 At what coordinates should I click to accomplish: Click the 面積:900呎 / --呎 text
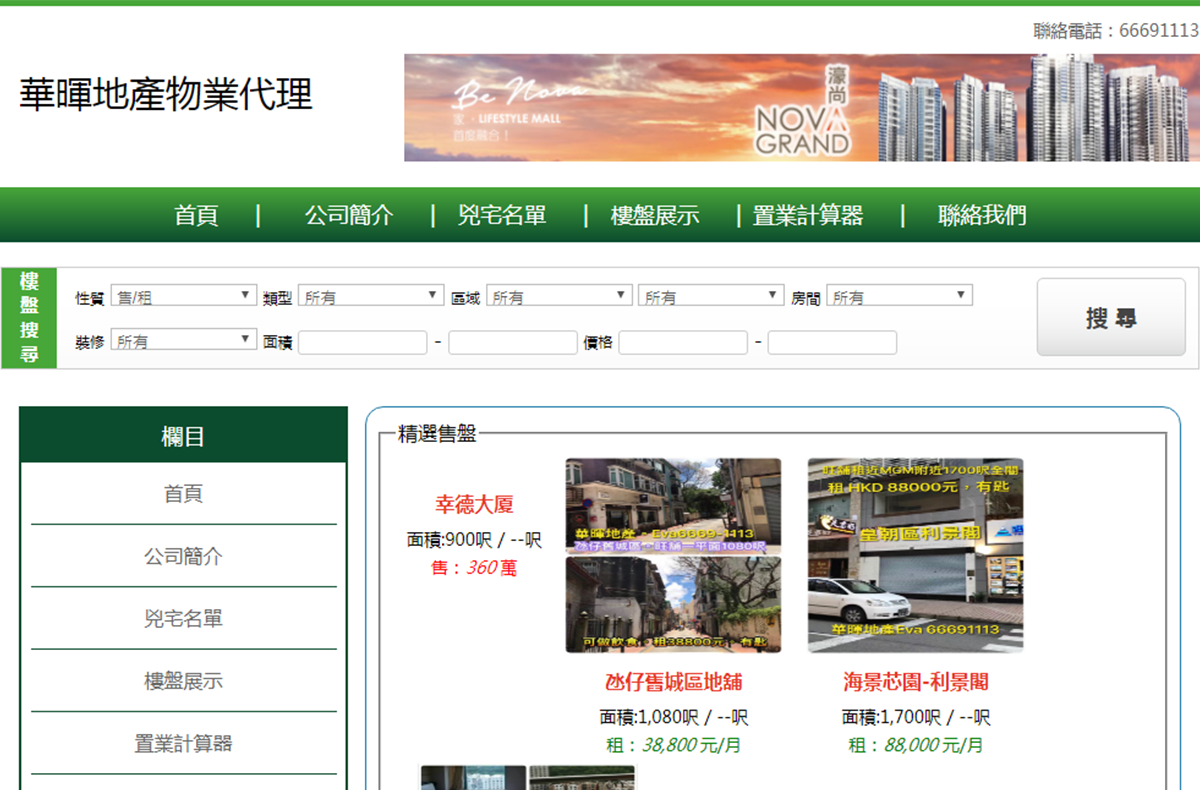click(x=474, y=540)
